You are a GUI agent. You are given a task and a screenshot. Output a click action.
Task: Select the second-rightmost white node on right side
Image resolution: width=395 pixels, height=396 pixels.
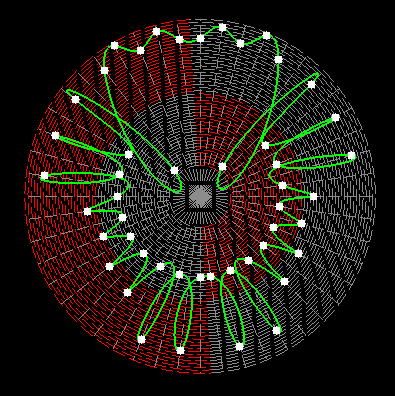coord(335,117)
